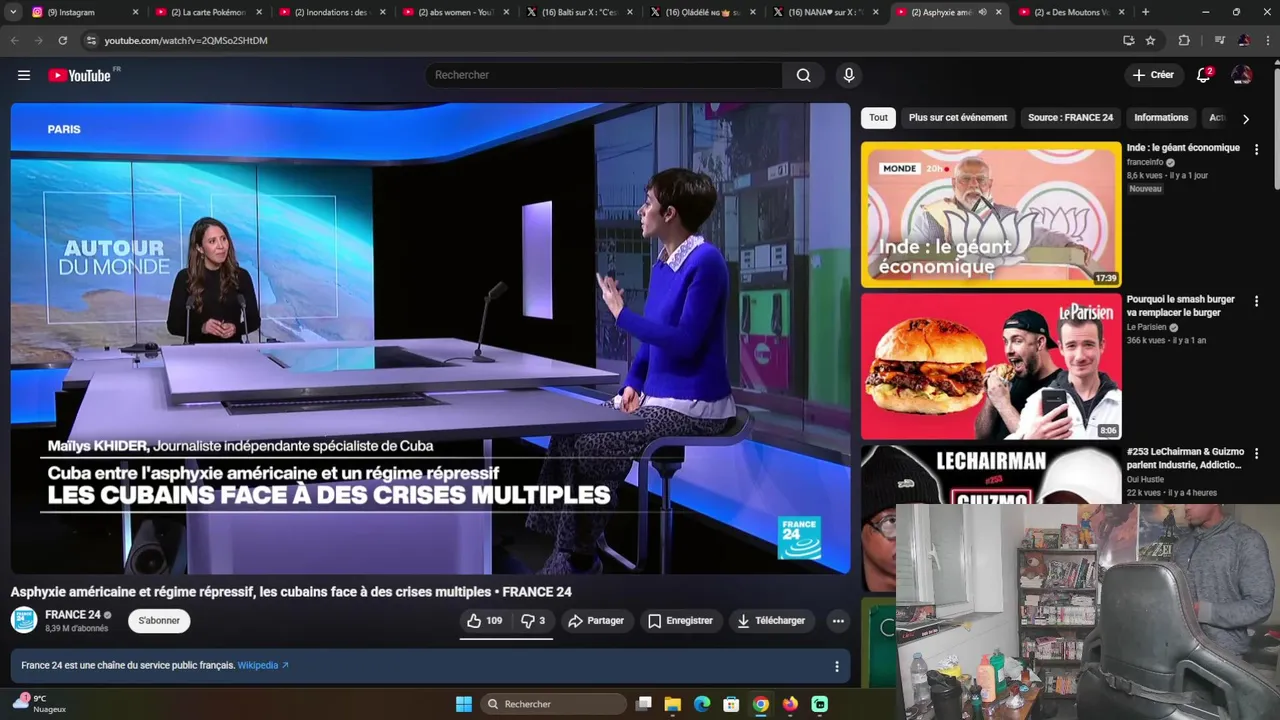The width and height of the screenshot is (1280, 720).
Task: Open the YouTube guide hamburger menu
Action: click(x=24, y=75)
